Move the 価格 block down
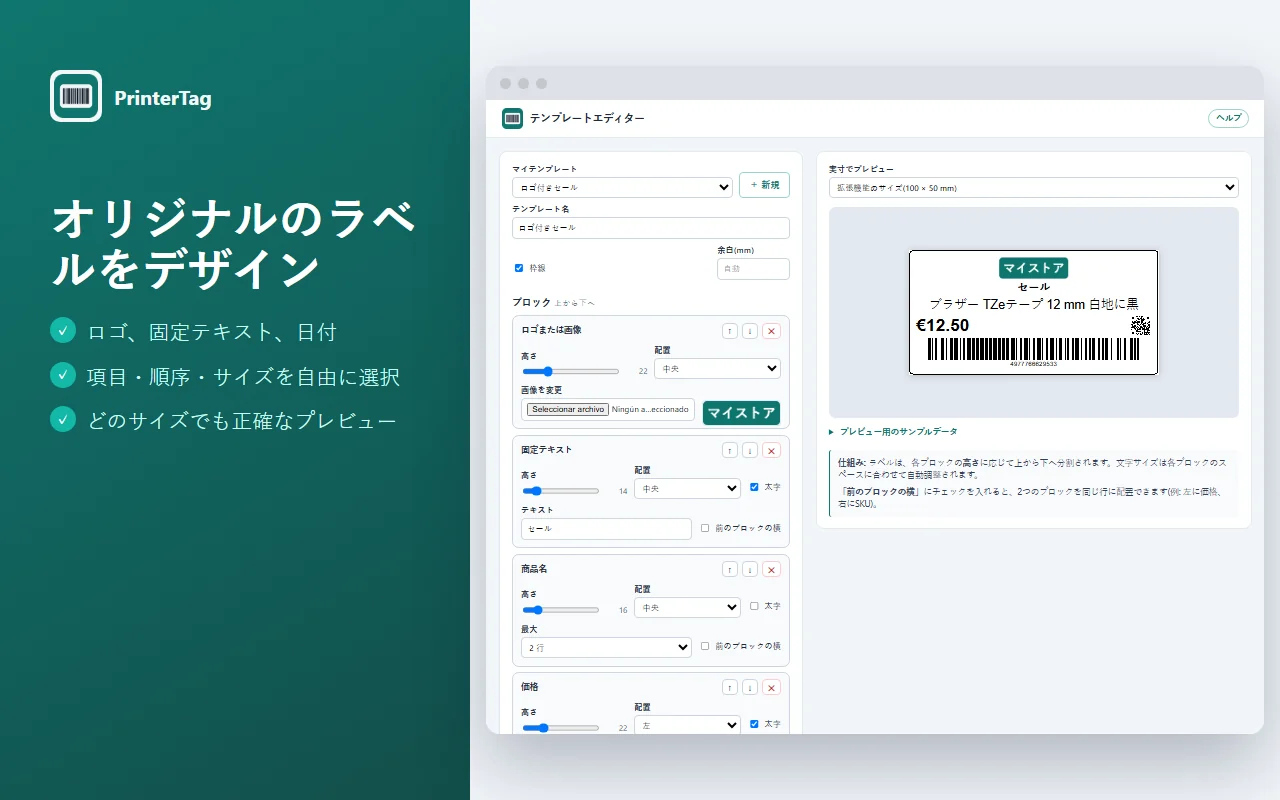The height and width of the screenshot is (800, 1280). click(750, 687)
